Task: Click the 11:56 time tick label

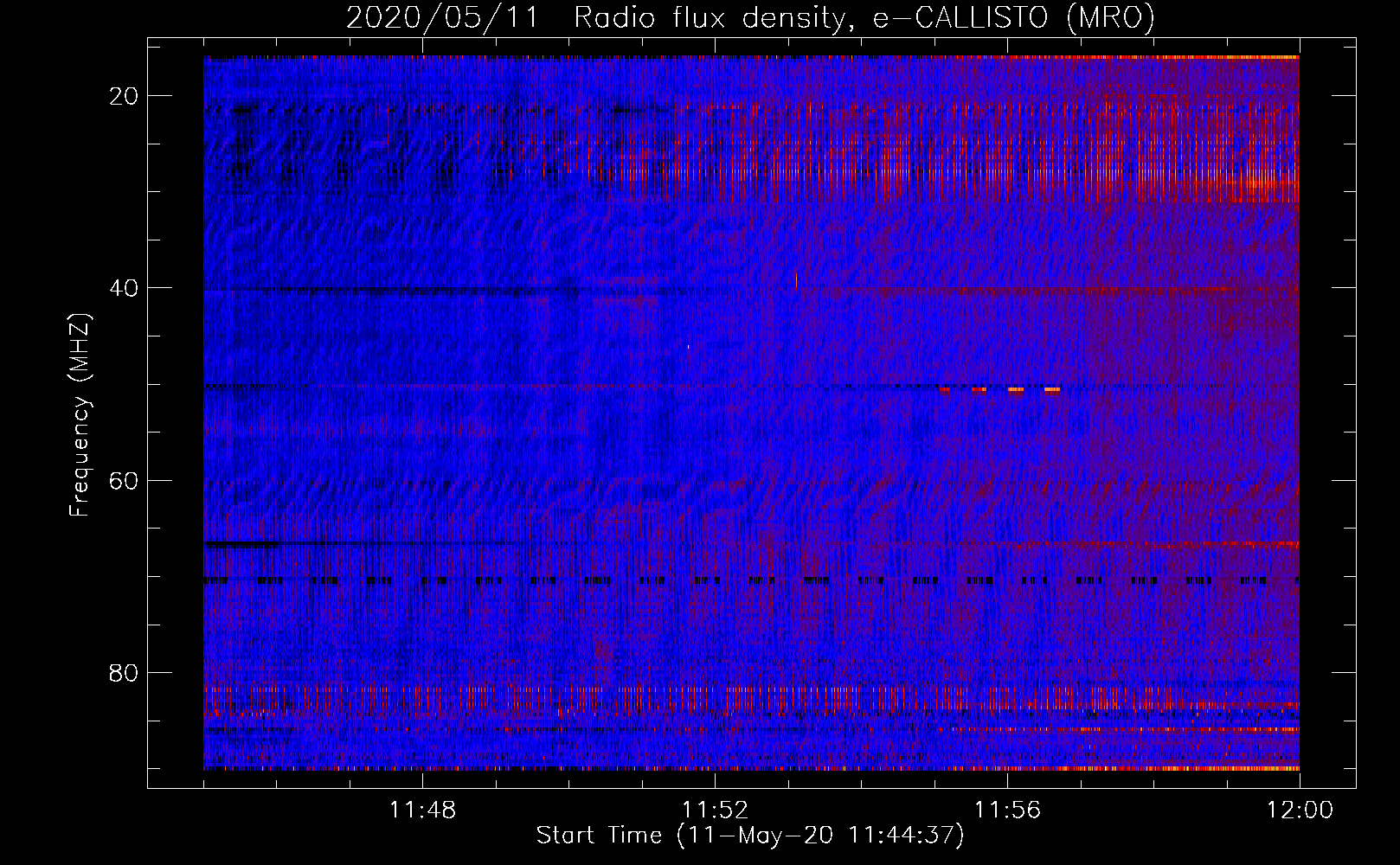Action: tap(1007, 811)
